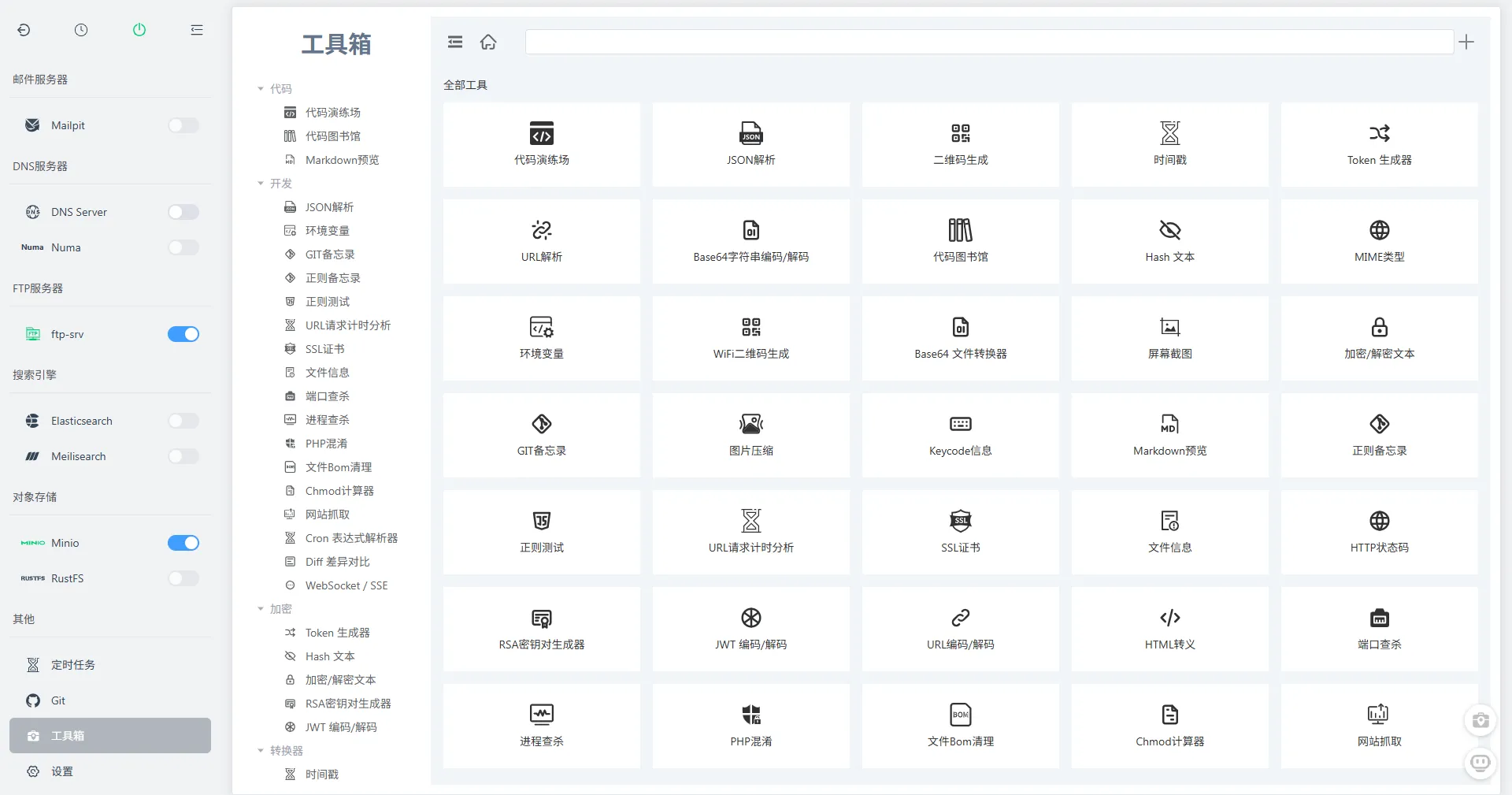This screenshot has width=1512, height=795.
Task: Click Mailpit service name
Action: [68, 125]
